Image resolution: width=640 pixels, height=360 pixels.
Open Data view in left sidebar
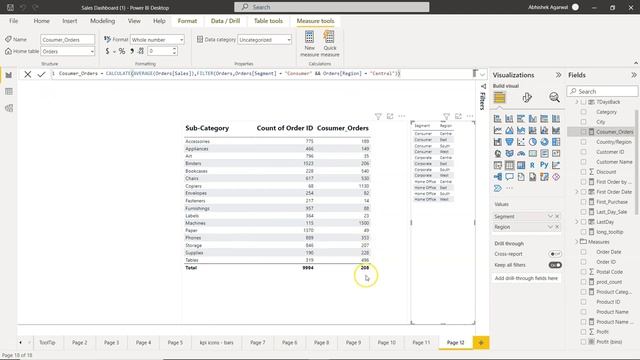pyautogui.click(x=9, y=92)
